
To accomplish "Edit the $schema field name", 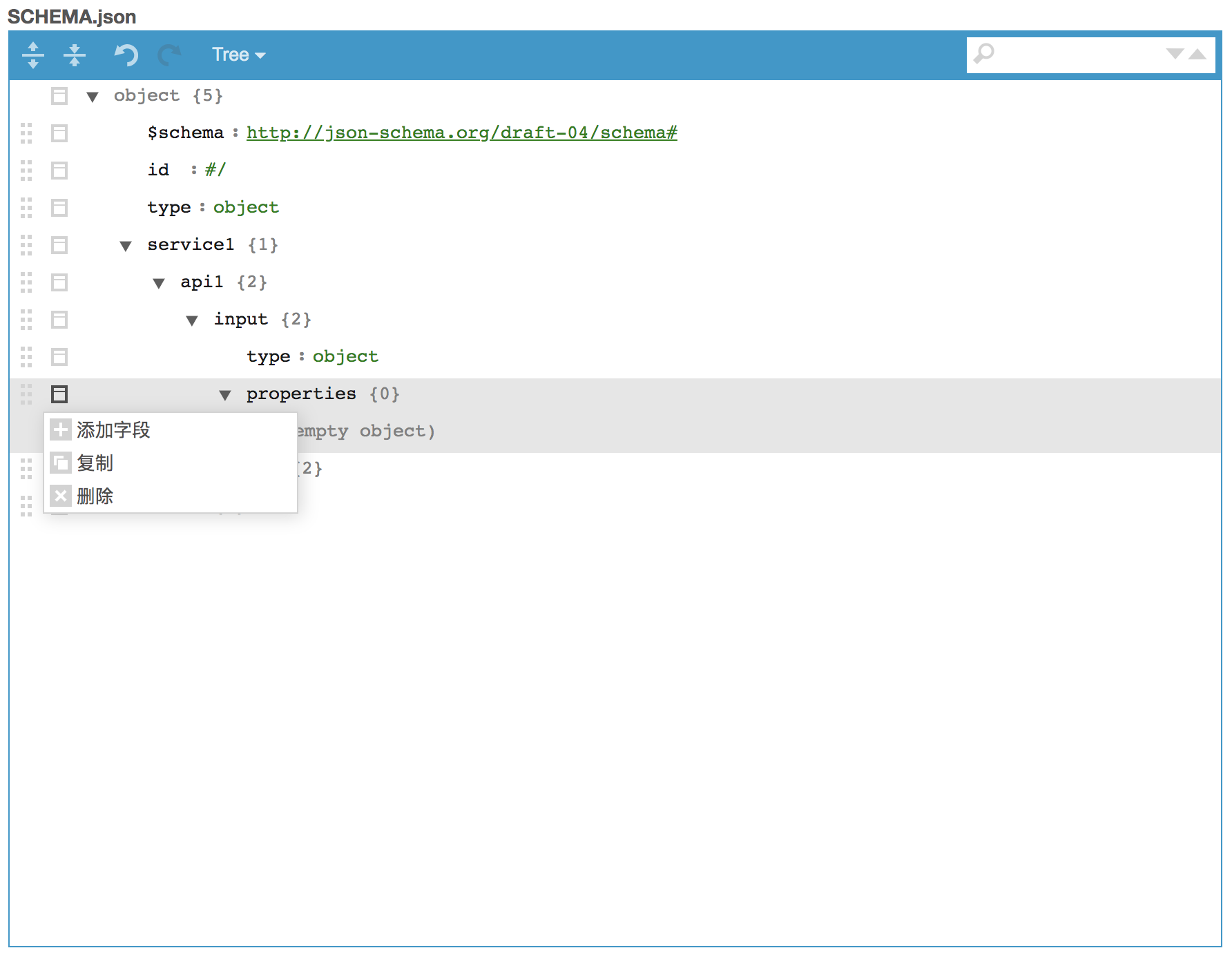I will (186, 133).
